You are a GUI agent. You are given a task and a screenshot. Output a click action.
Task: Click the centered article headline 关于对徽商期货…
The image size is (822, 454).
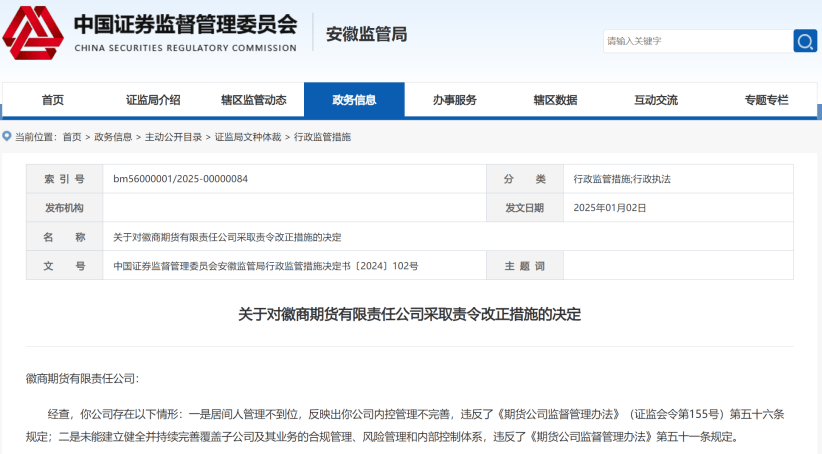pyautogui.click(x=409, y=314)
